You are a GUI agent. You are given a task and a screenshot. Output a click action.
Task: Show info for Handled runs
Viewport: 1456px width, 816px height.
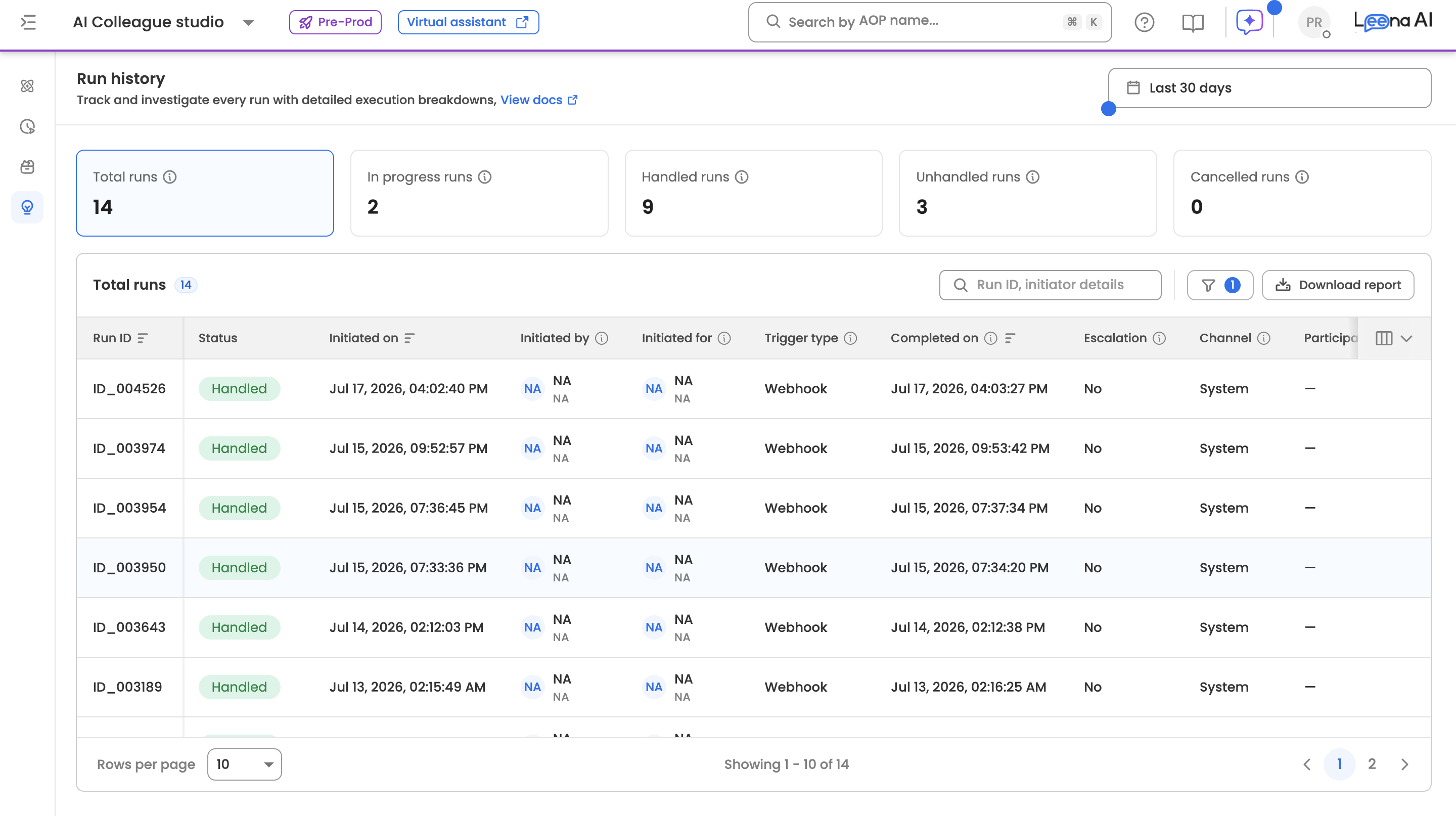click(742, 177)
